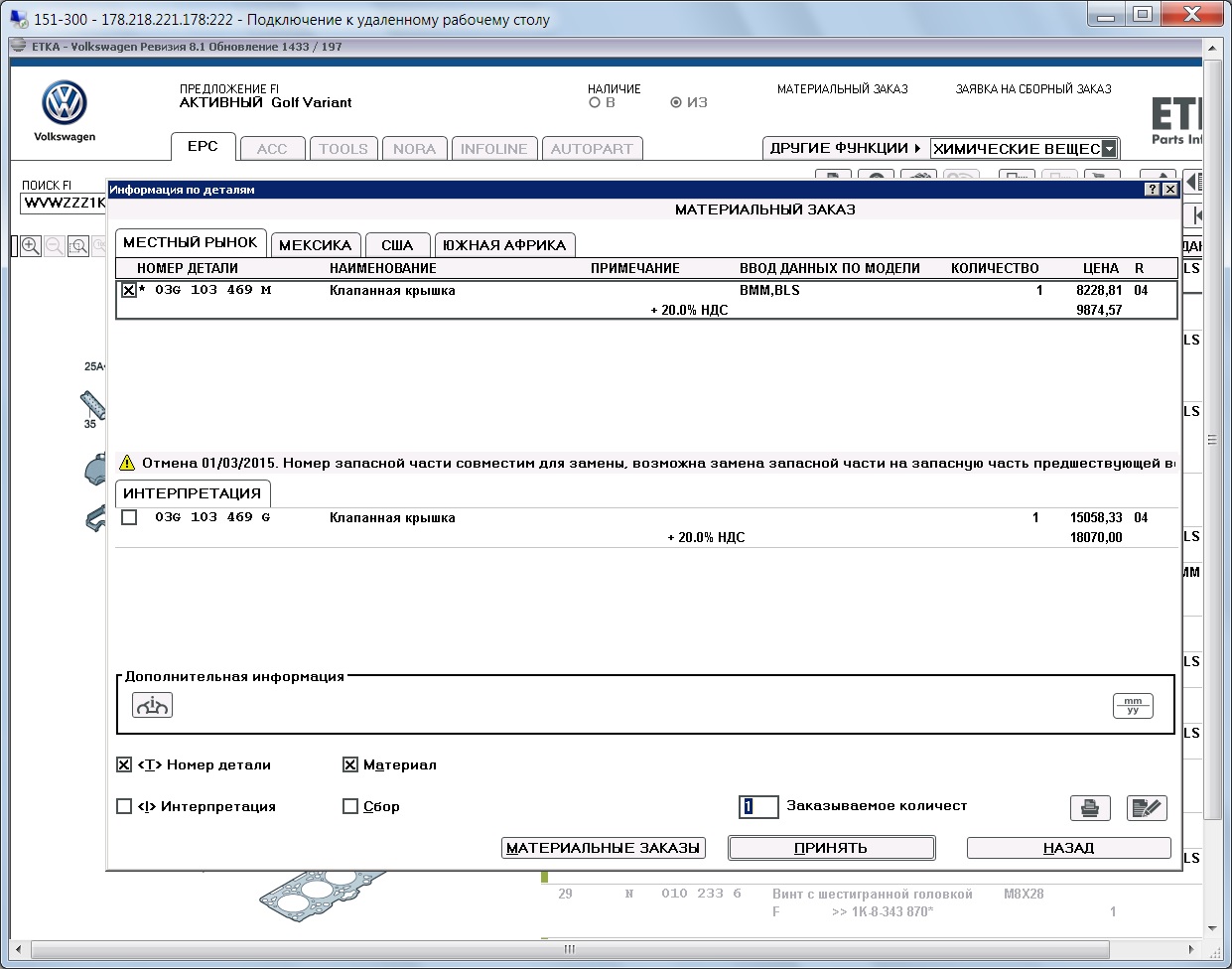Click the mm/yy date icon button
This screenshot has height=969, width=1232.
[x=1133, y=705]
